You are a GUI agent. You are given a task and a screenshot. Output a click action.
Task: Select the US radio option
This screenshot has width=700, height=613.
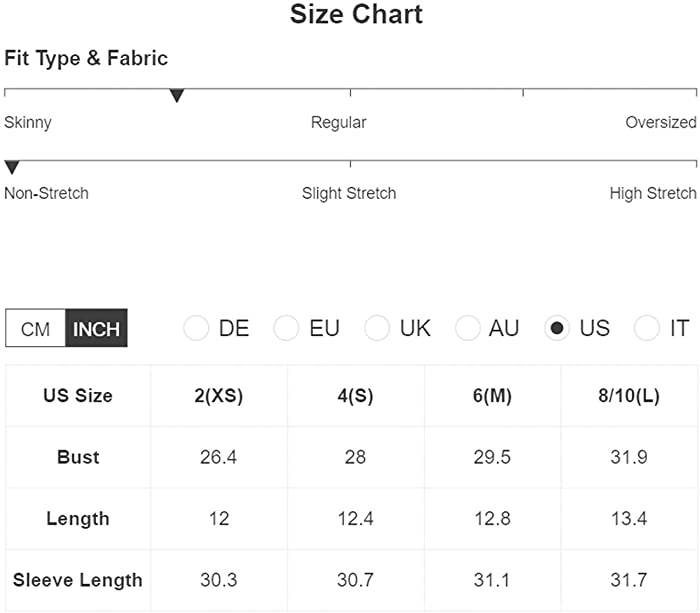(557, 328)
